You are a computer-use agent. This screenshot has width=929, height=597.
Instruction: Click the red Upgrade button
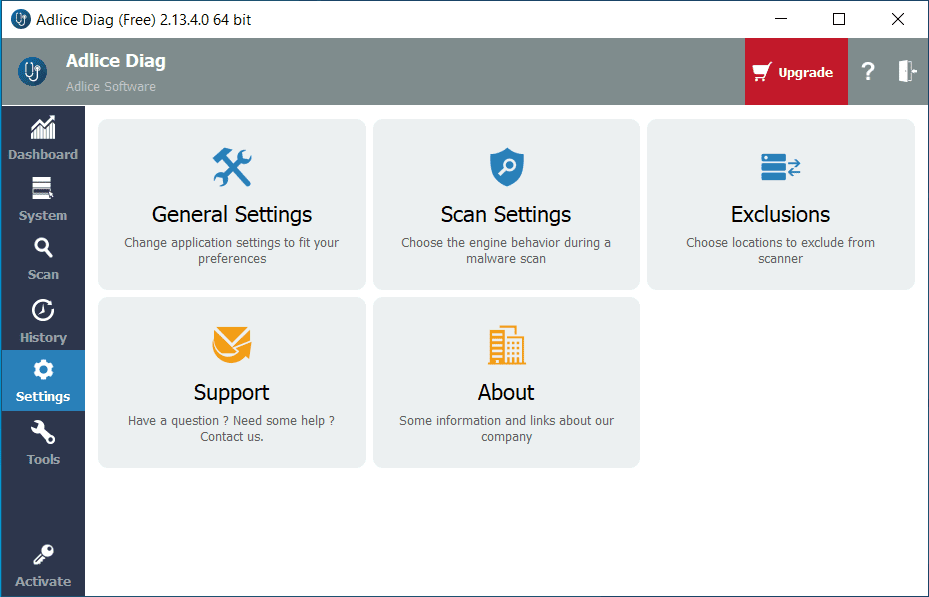coord(796,72)
